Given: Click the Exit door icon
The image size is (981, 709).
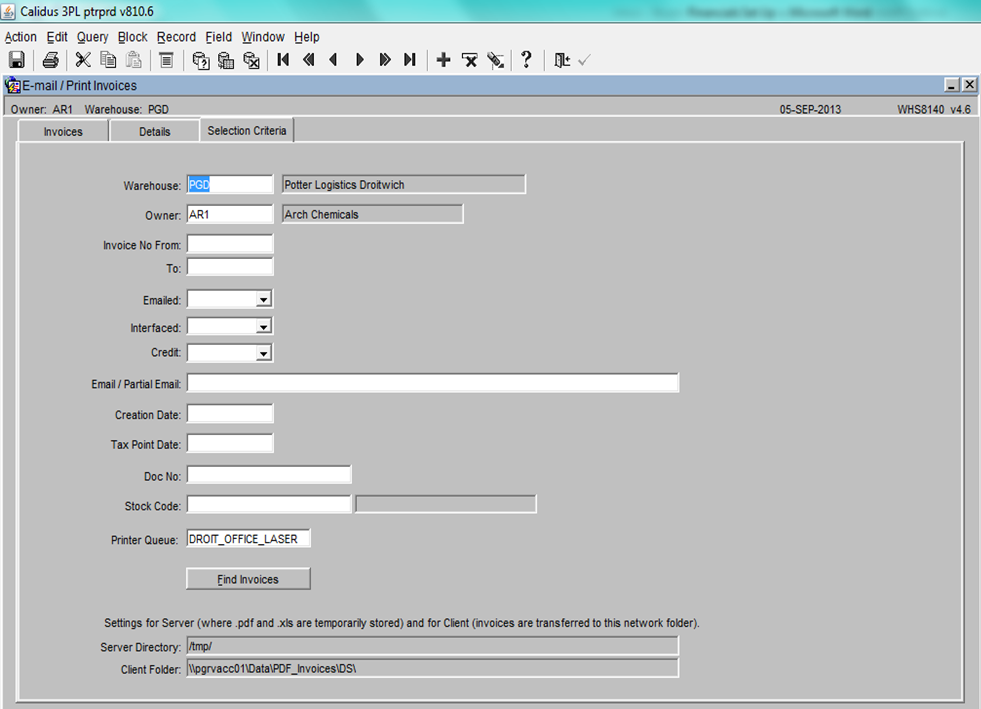Looking at the screenshot, I should coord(562,60).
